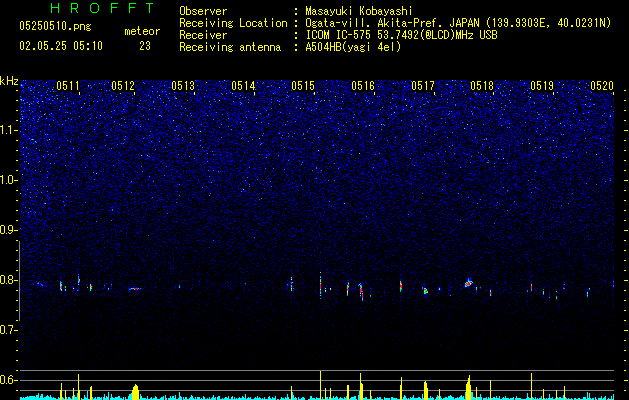
Task: Click the 0517 time marker
Action: [x=423, y=86]
